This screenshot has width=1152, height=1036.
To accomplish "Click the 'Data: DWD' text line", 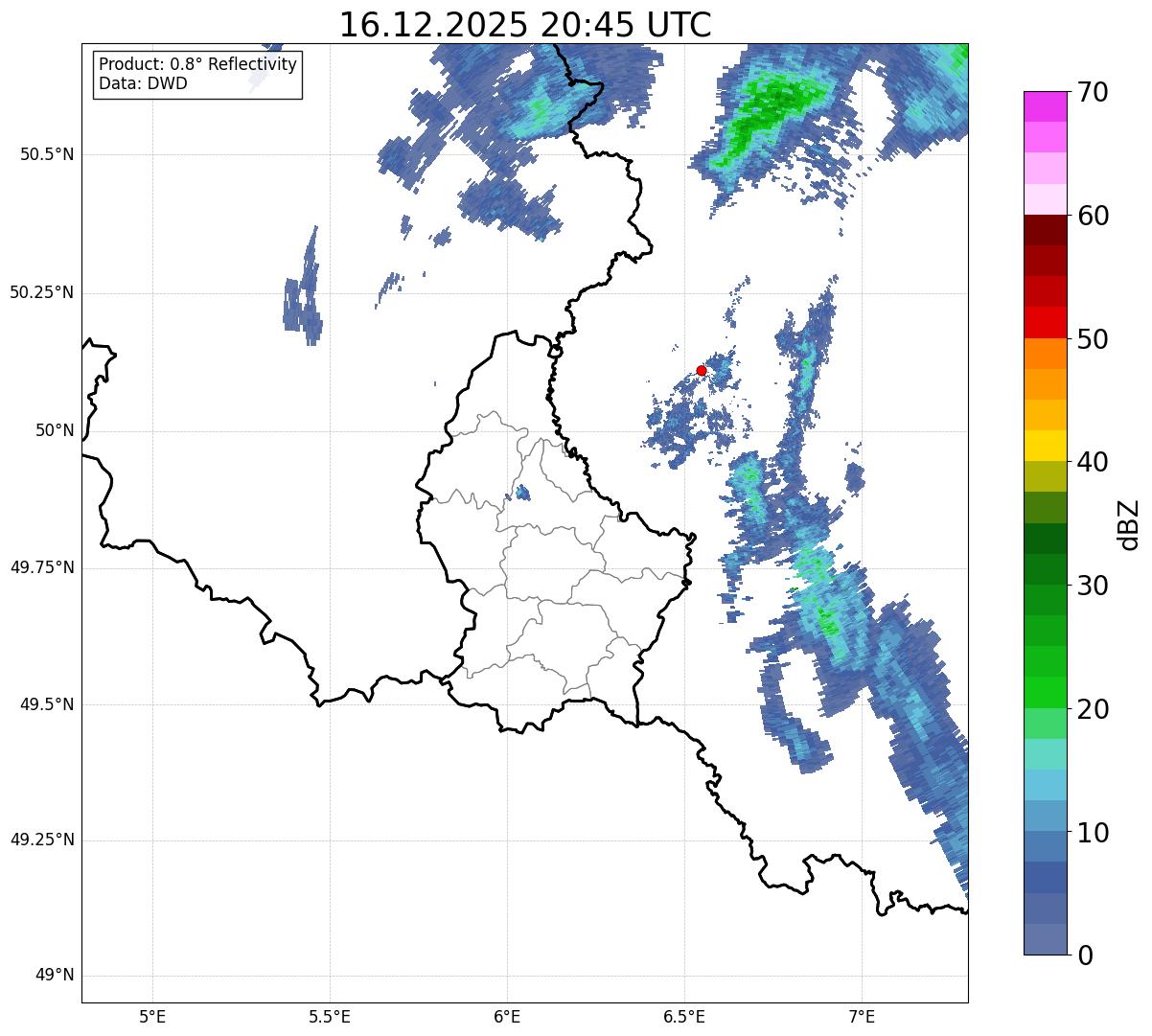I will (x=143, y=83).
